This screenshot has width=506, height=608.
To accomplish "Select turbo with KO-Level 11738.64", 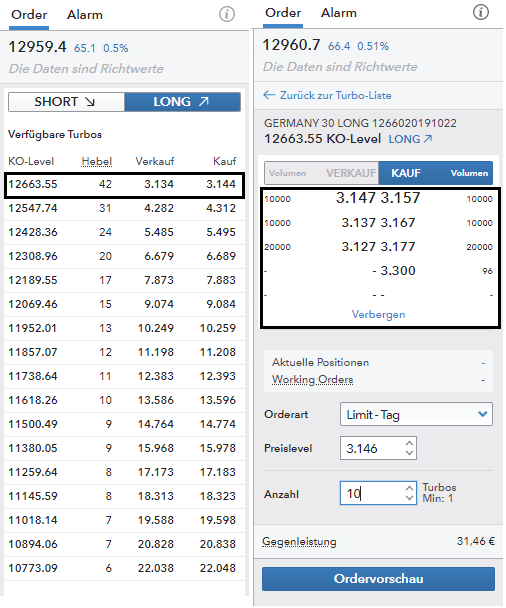I will 124,377.
